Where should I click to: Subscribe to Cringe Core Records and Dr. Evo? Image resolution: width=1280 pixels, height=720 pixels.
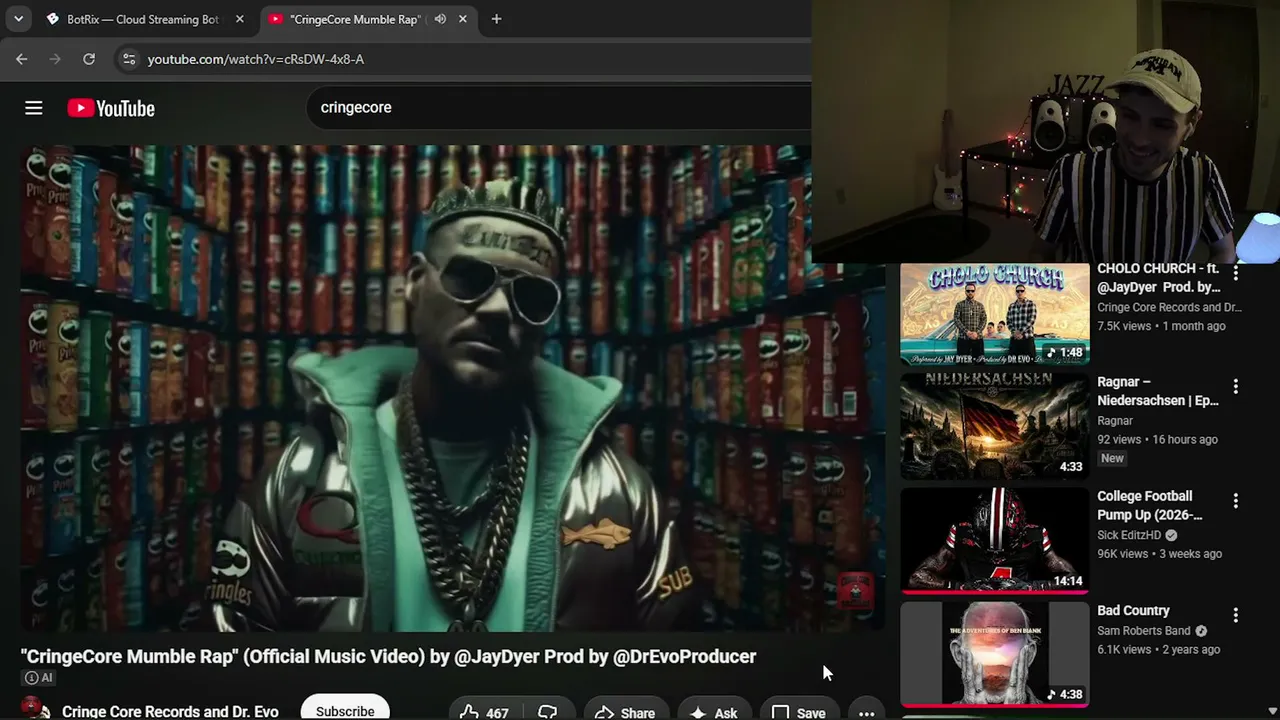[x=345, y=711]
